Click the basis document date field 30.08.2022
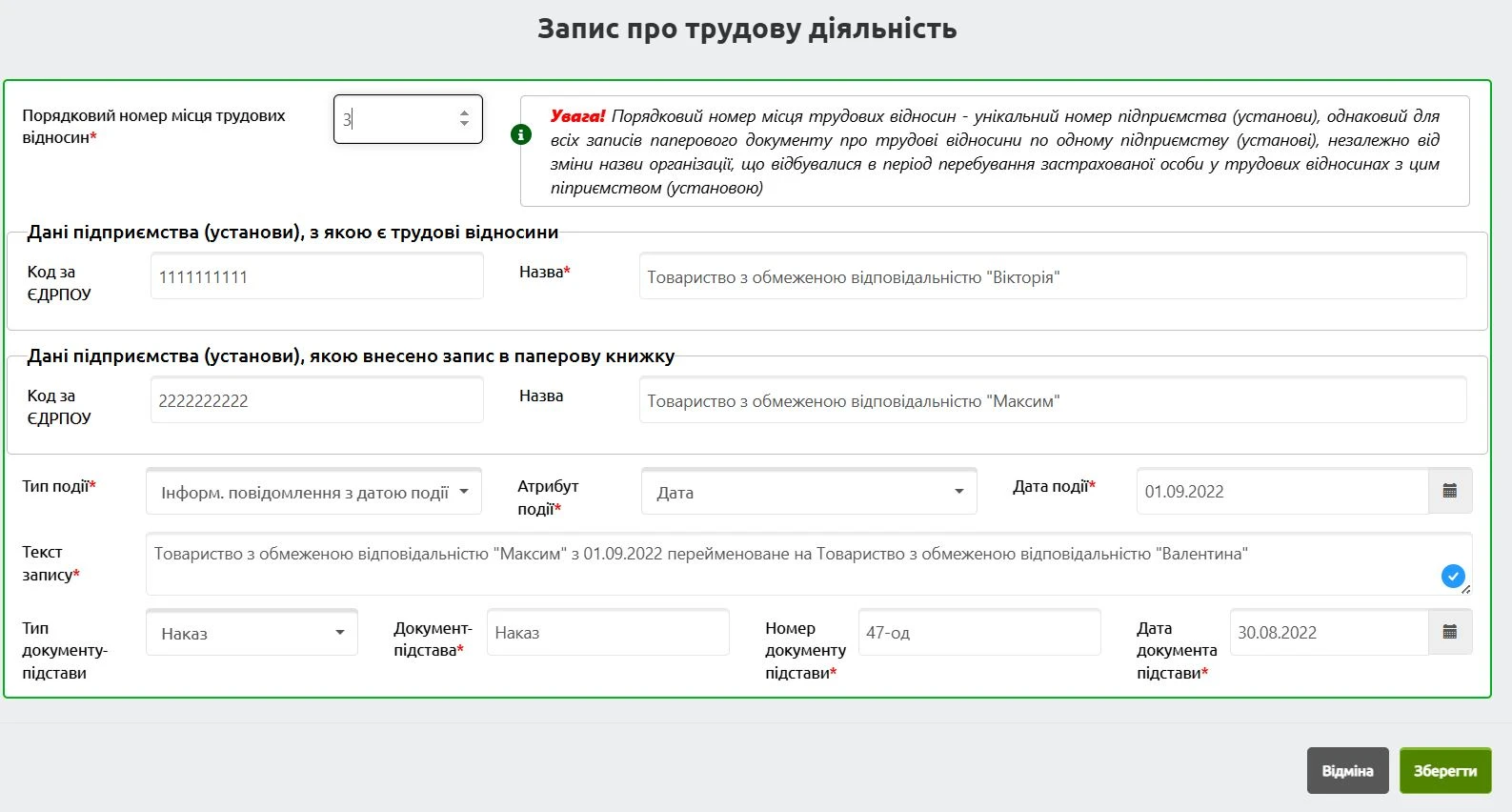The width and height of the screenshot is (1512, 812). coord(1328,633)
